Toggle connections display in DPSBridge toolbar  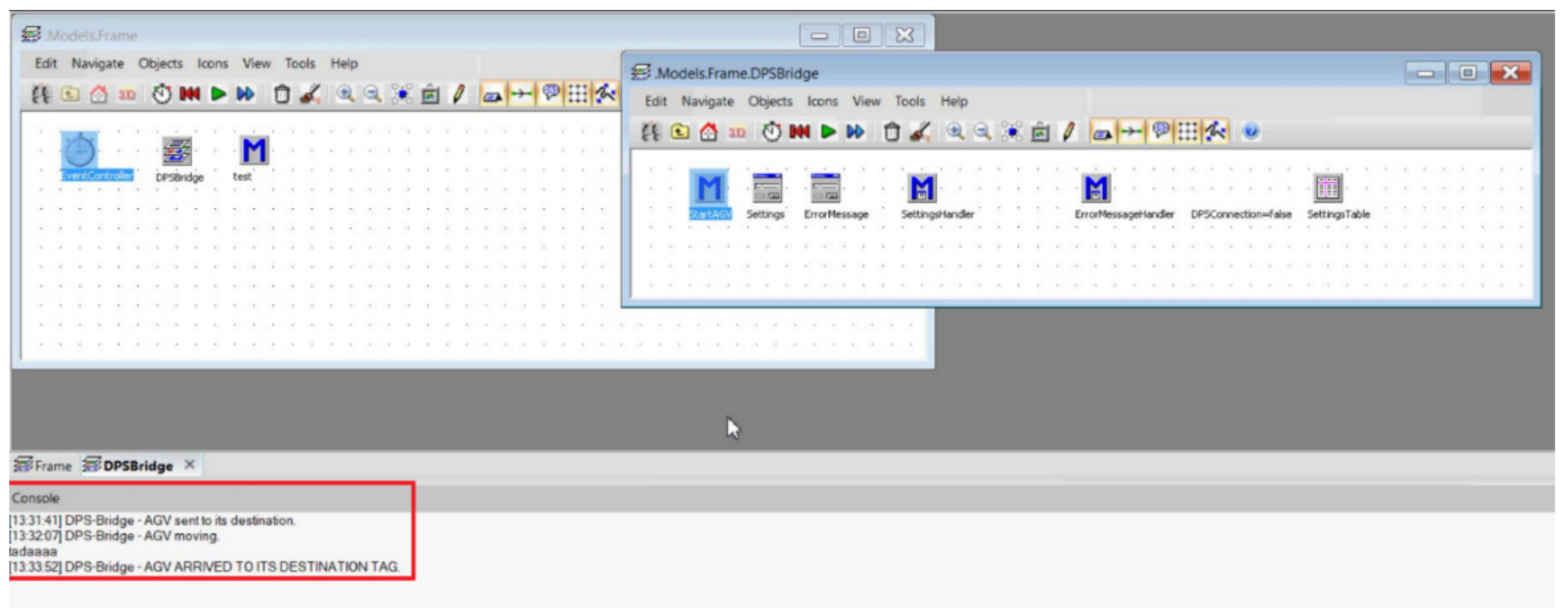pos(1131,131)
